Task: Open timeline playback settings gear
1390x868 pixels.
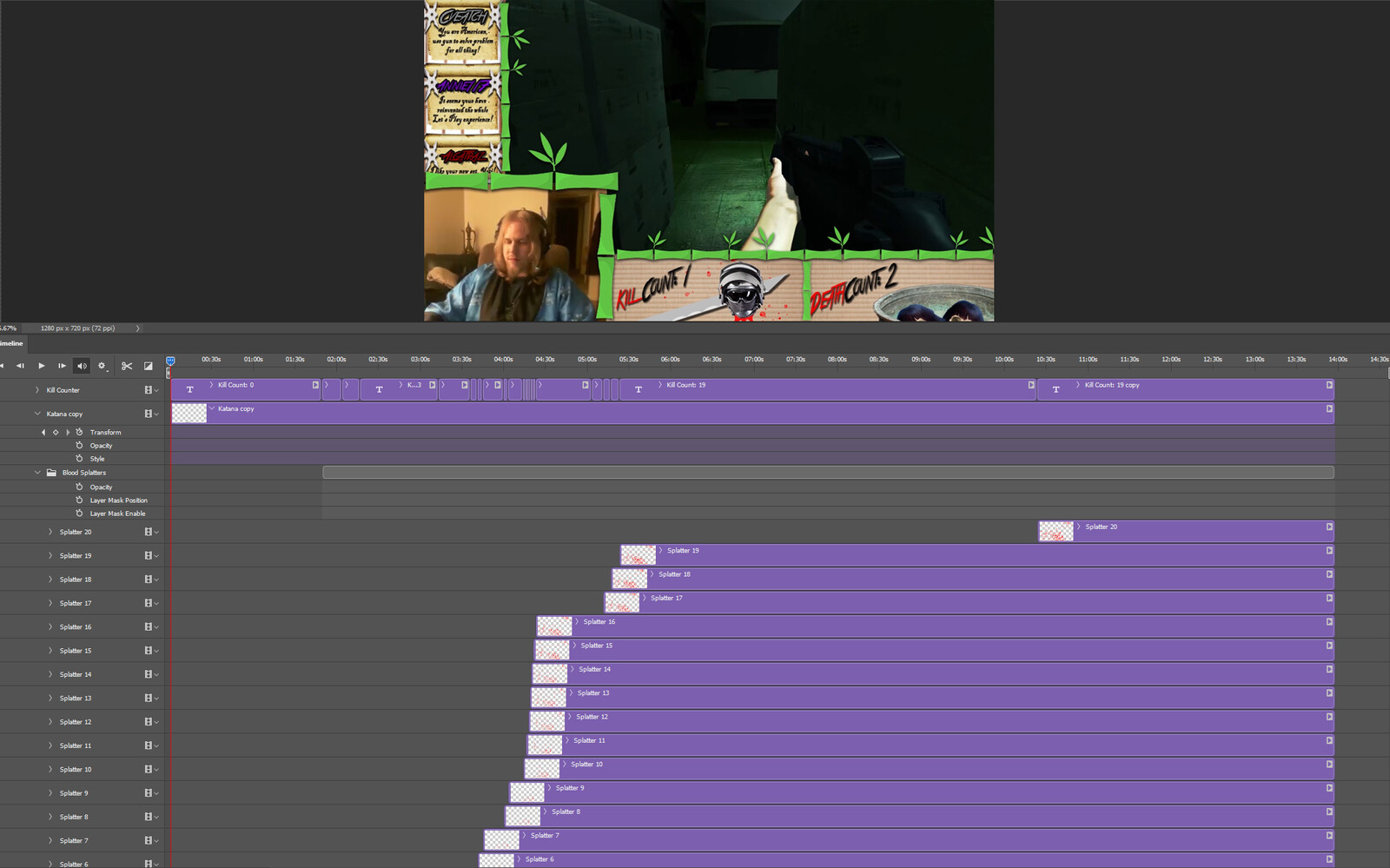Action: 102,366
